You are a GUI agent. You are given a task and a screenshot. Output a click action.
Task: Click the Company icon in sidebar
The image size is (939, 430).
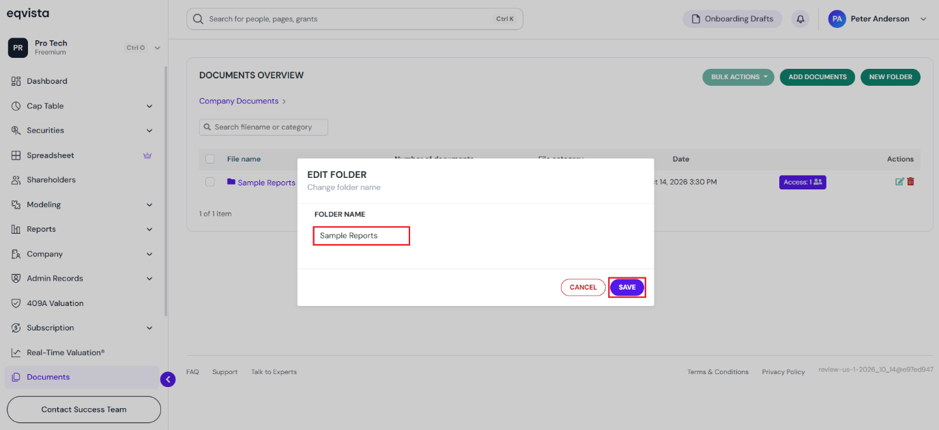click(x=16, y=254)
